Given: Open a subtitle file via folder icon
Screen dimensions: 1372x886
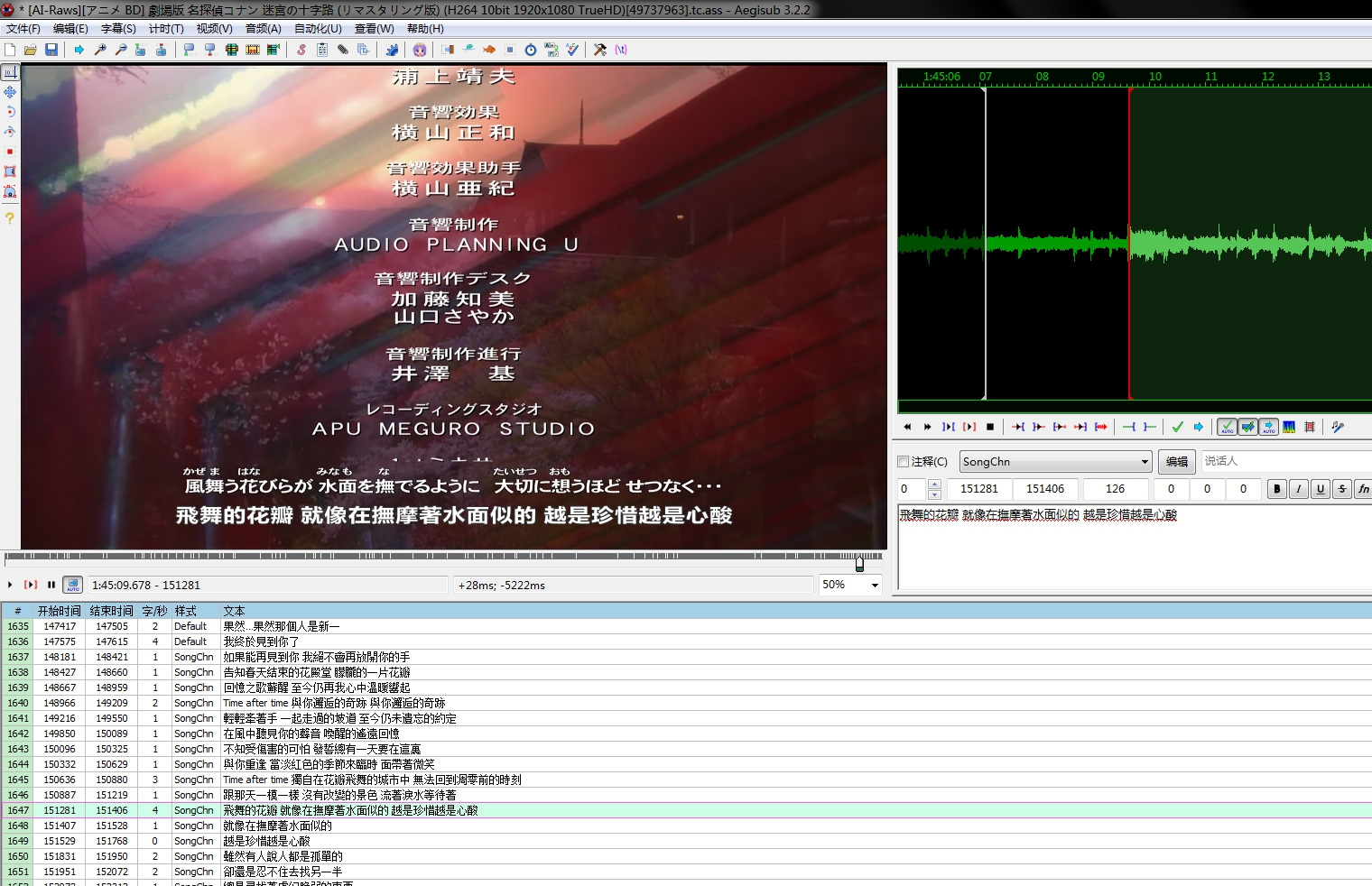Looking at the screenshot, I should click(x=31, y=50).
